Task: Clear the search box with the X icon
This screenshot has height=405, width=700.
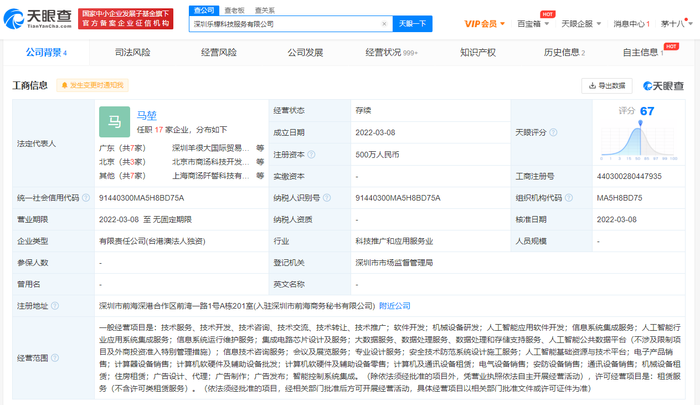Action: click(384, 24)
